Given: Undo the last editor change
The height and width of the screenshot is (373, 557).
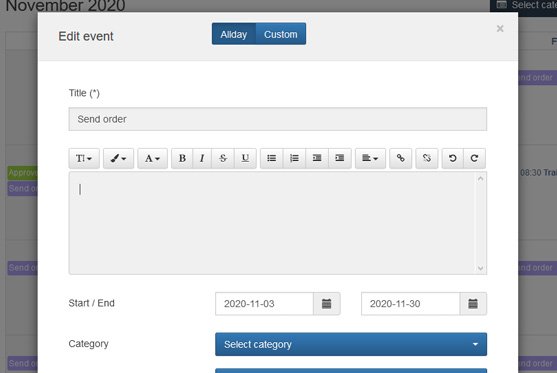Looking at the screenshot, I should click(452, 158).
